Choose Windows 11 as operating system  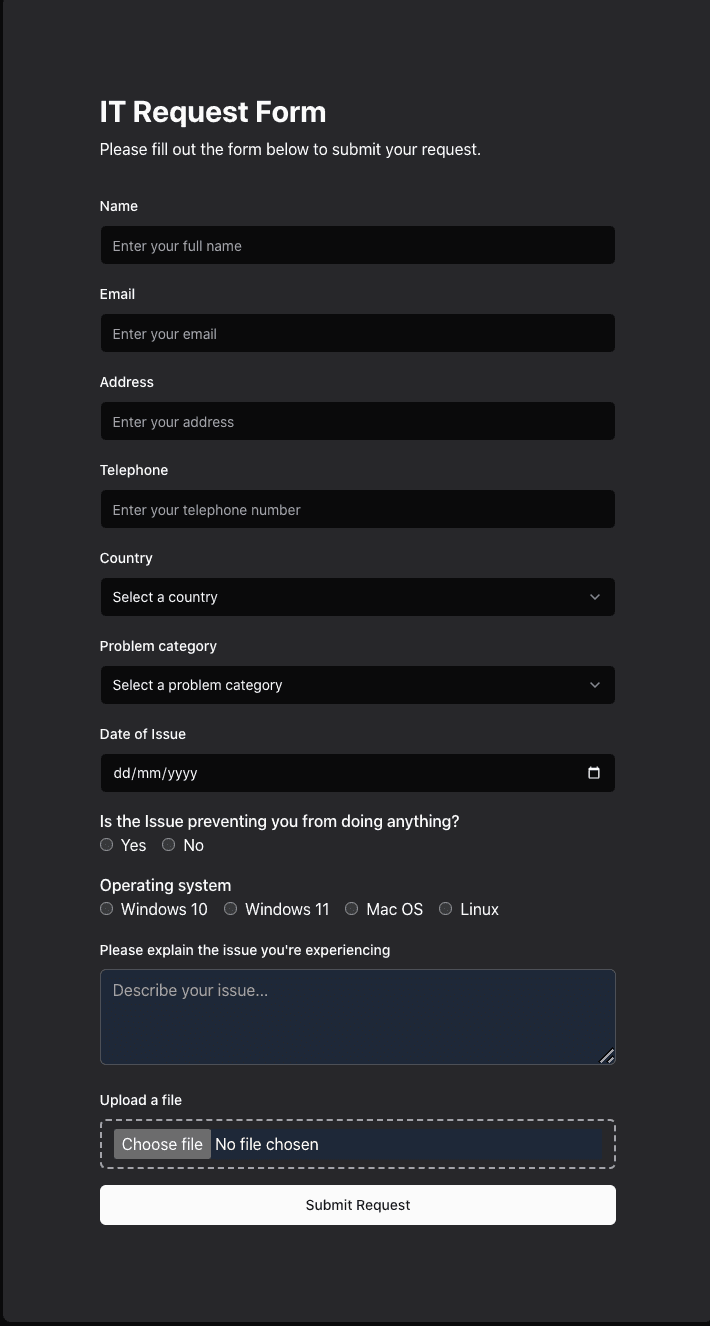(x=230, y=908)
